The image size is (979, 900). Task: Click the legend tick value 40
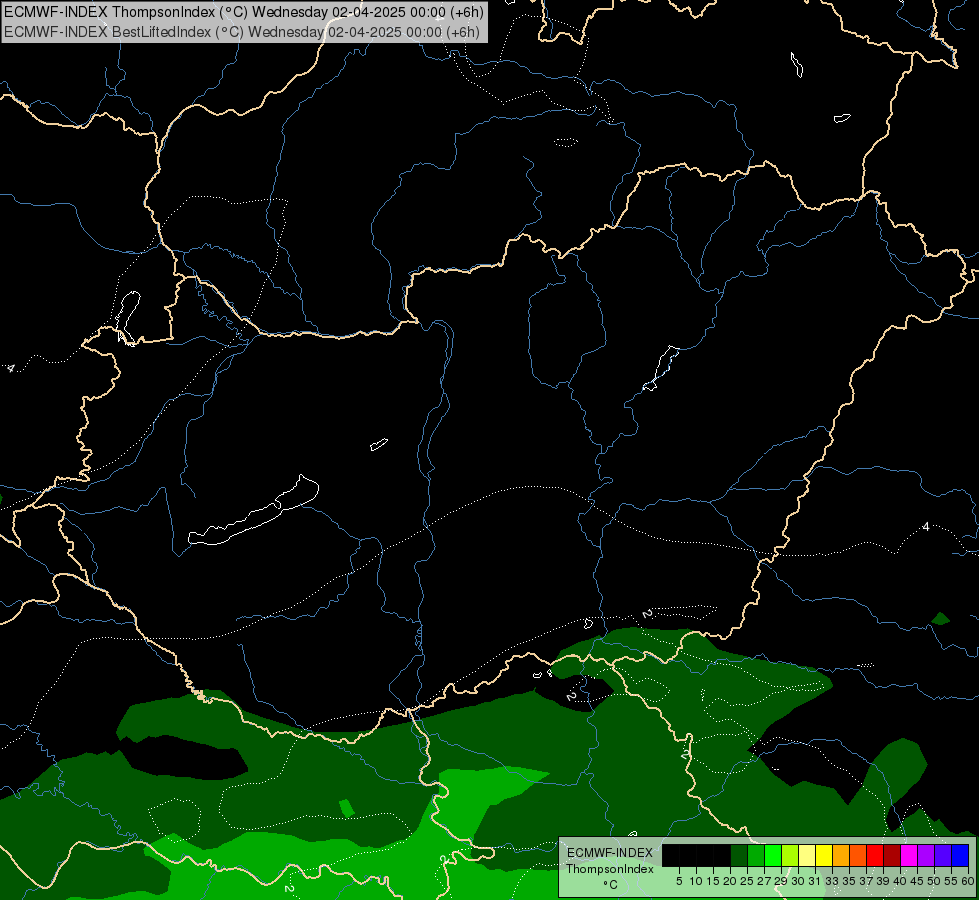900,881
